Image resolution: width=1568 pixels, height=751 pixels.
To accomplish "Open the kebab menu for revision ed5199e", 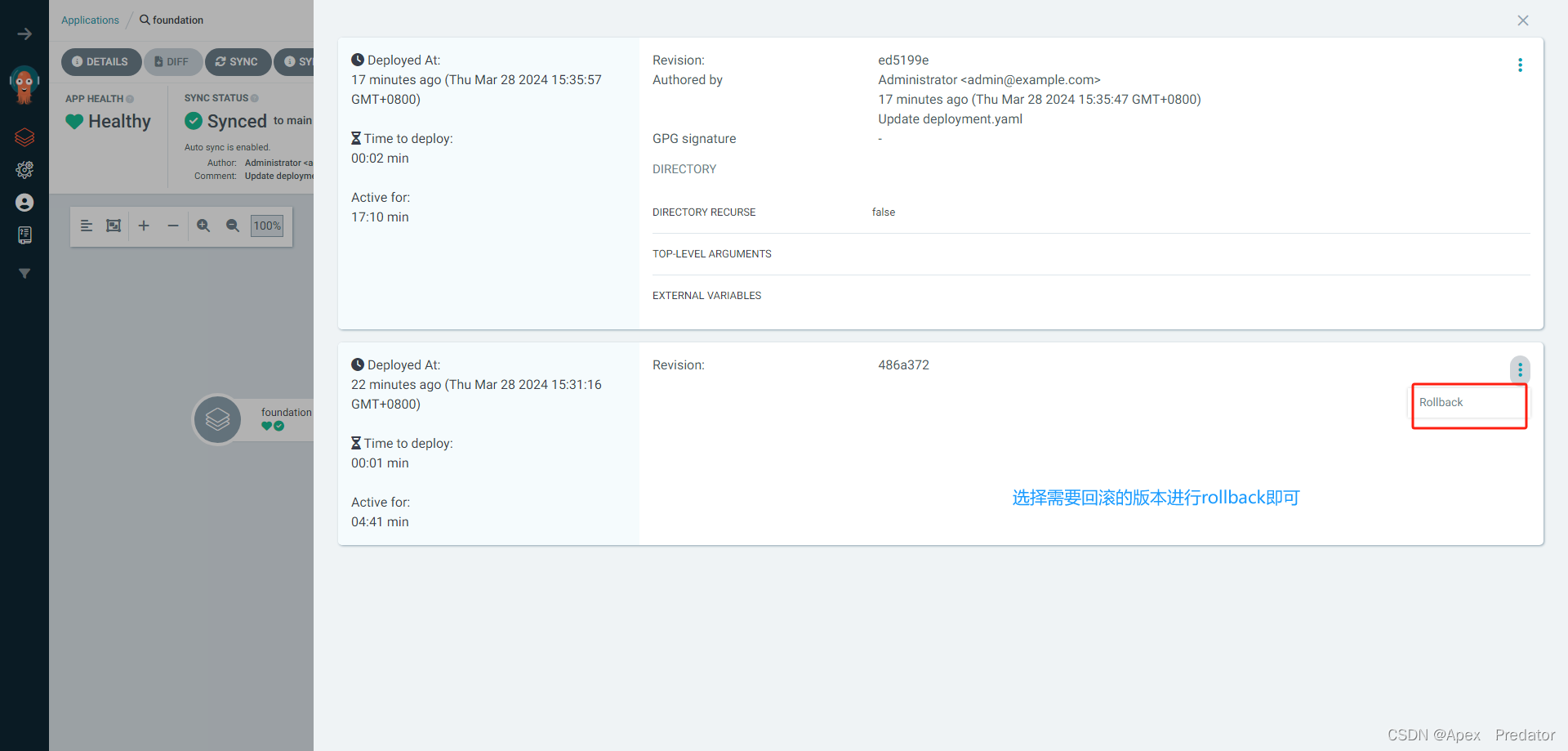I will (1520, 65).
